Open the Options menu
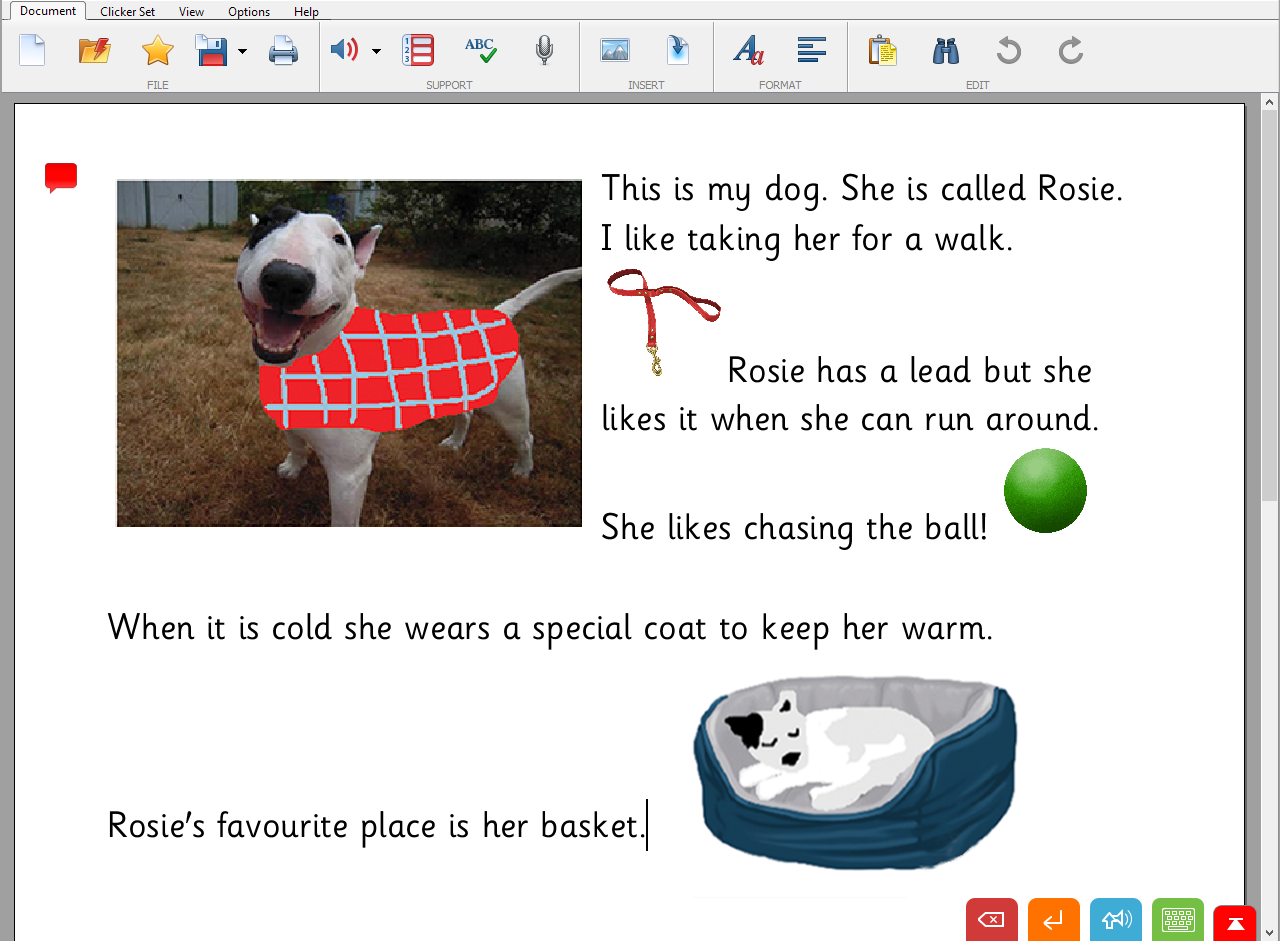Image resolution: width=1280 pixels, height=941 pixels. [248, 11]
